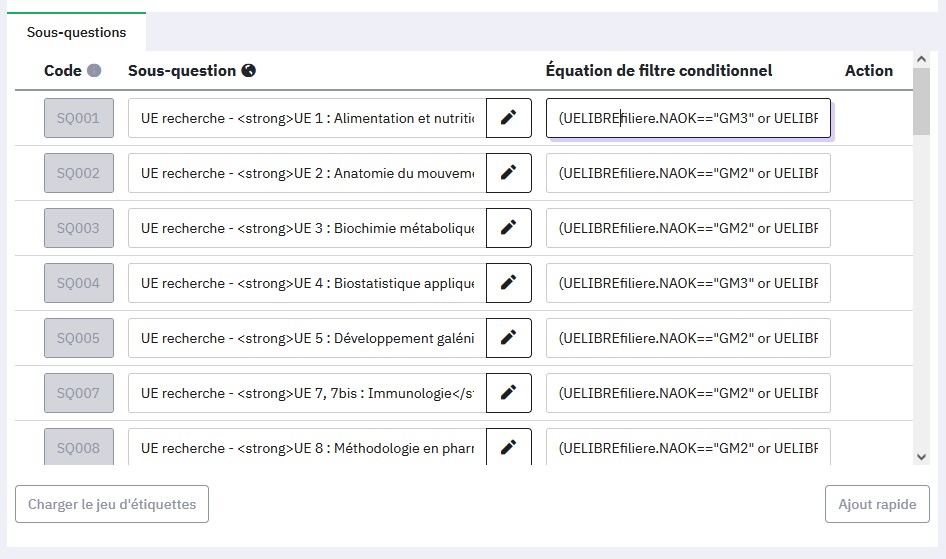Viewport: 946px width, 559px height.
Task: Click the vertical scrollbar thumb
Action: coord(921,100)
